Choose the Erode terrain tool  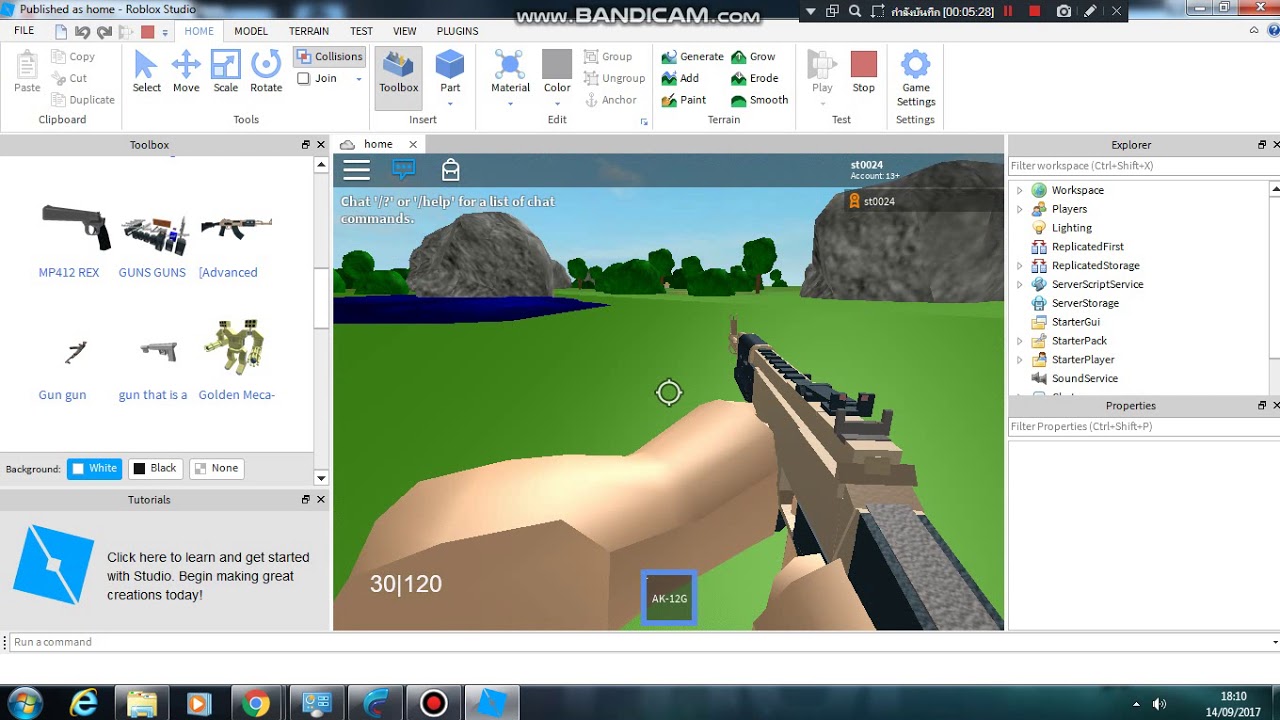[x=754, y=78]
